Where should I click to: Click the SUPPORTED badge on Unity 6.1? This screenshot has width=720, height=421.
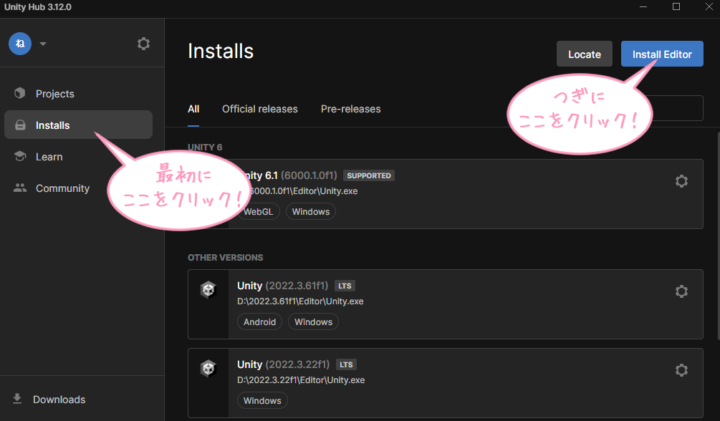click(x=369, y=175)
